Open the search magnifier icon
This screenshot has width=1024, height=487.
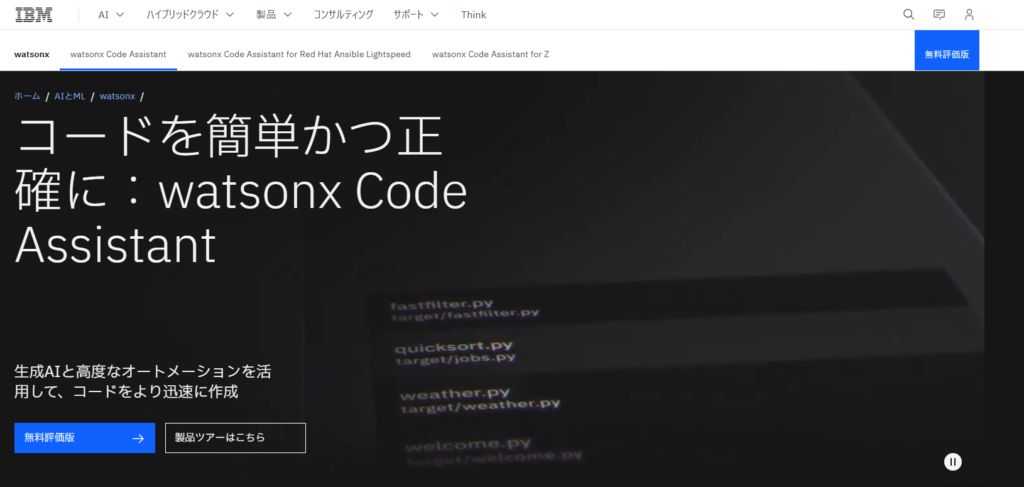coord(908,14)
